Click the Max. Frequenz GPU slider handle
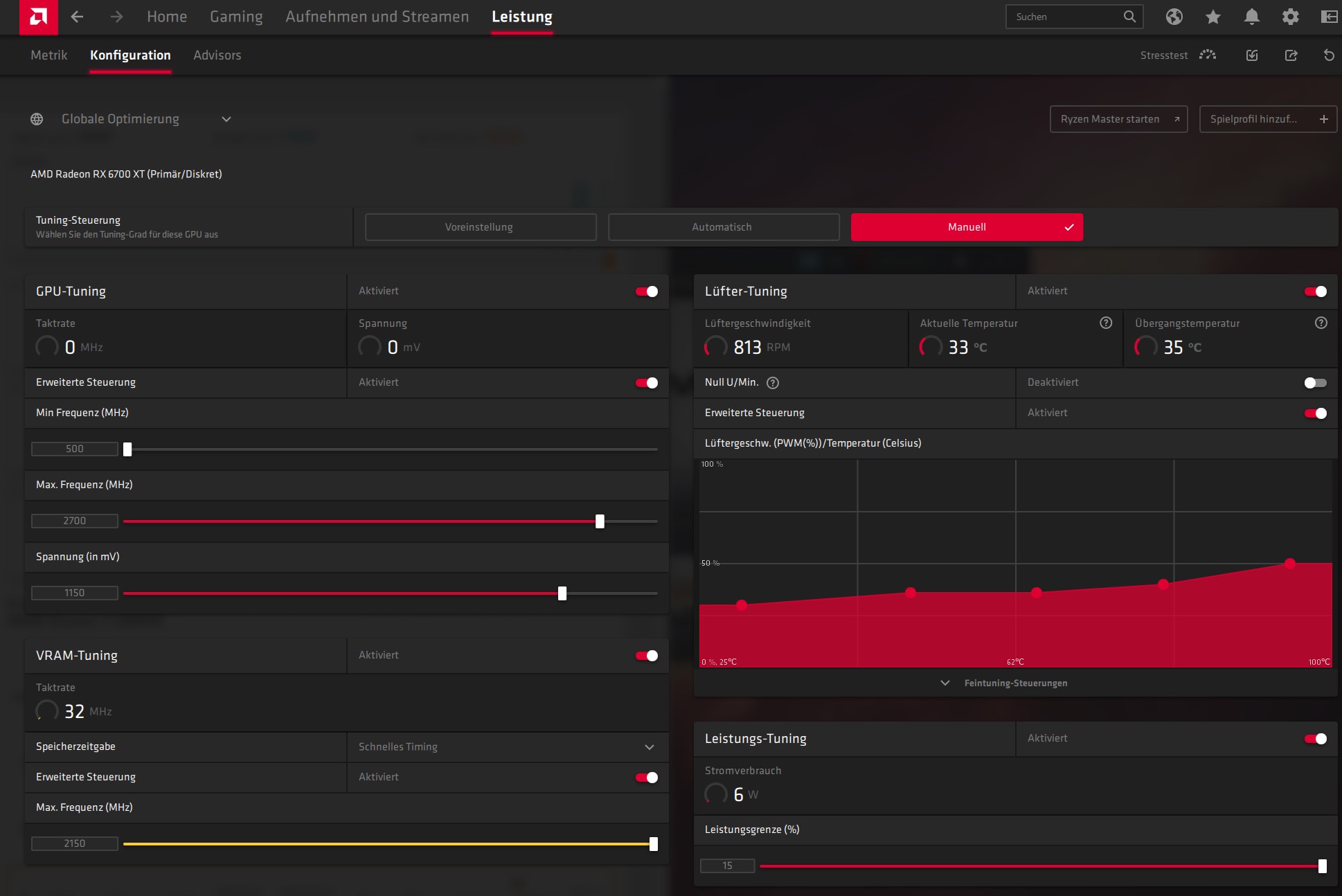Screen dimensions: 1342x896 click(600, 521)
